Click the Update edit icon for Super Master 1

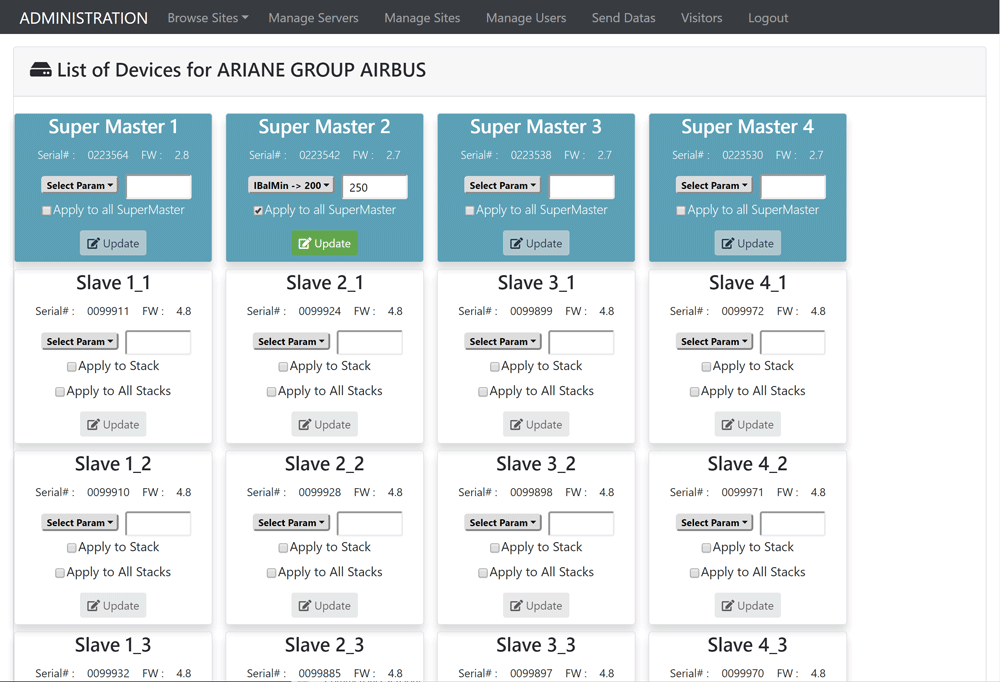tap(93, 243)
